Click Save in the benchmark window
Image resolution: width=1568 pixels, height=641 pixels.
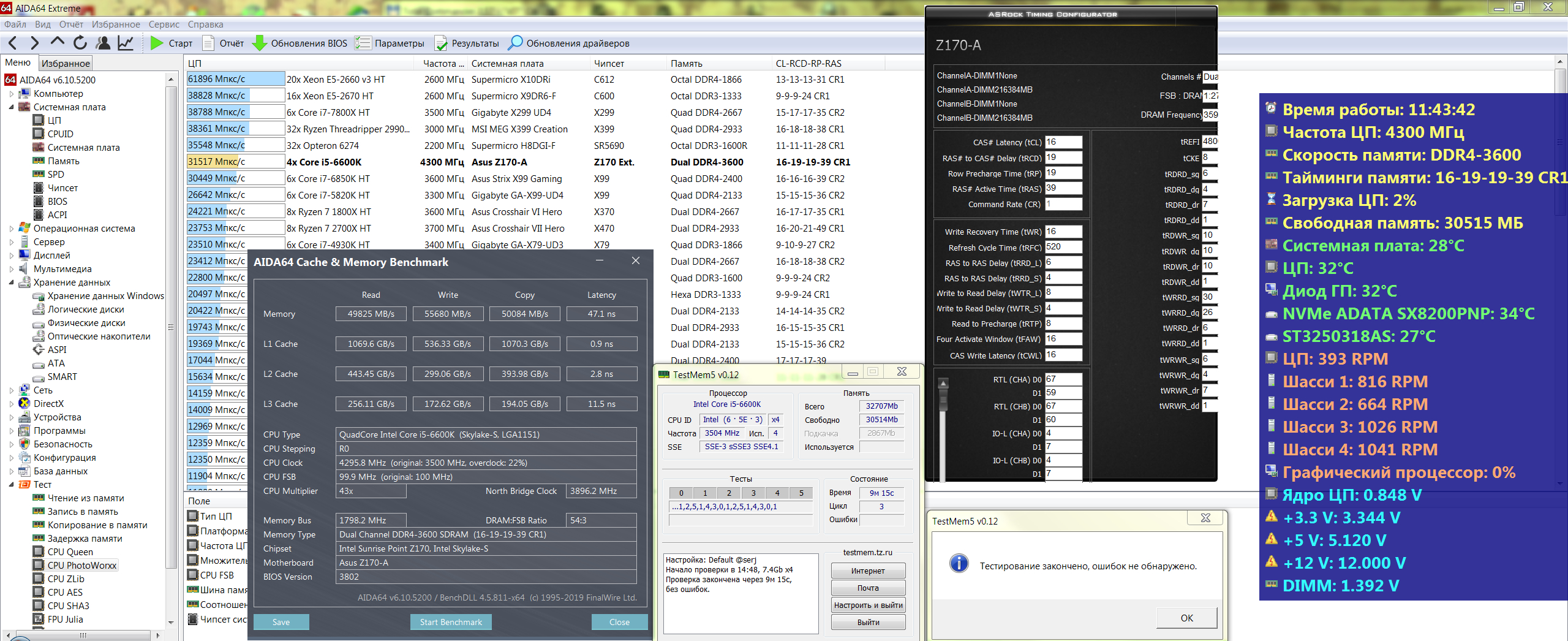(281, 622)
